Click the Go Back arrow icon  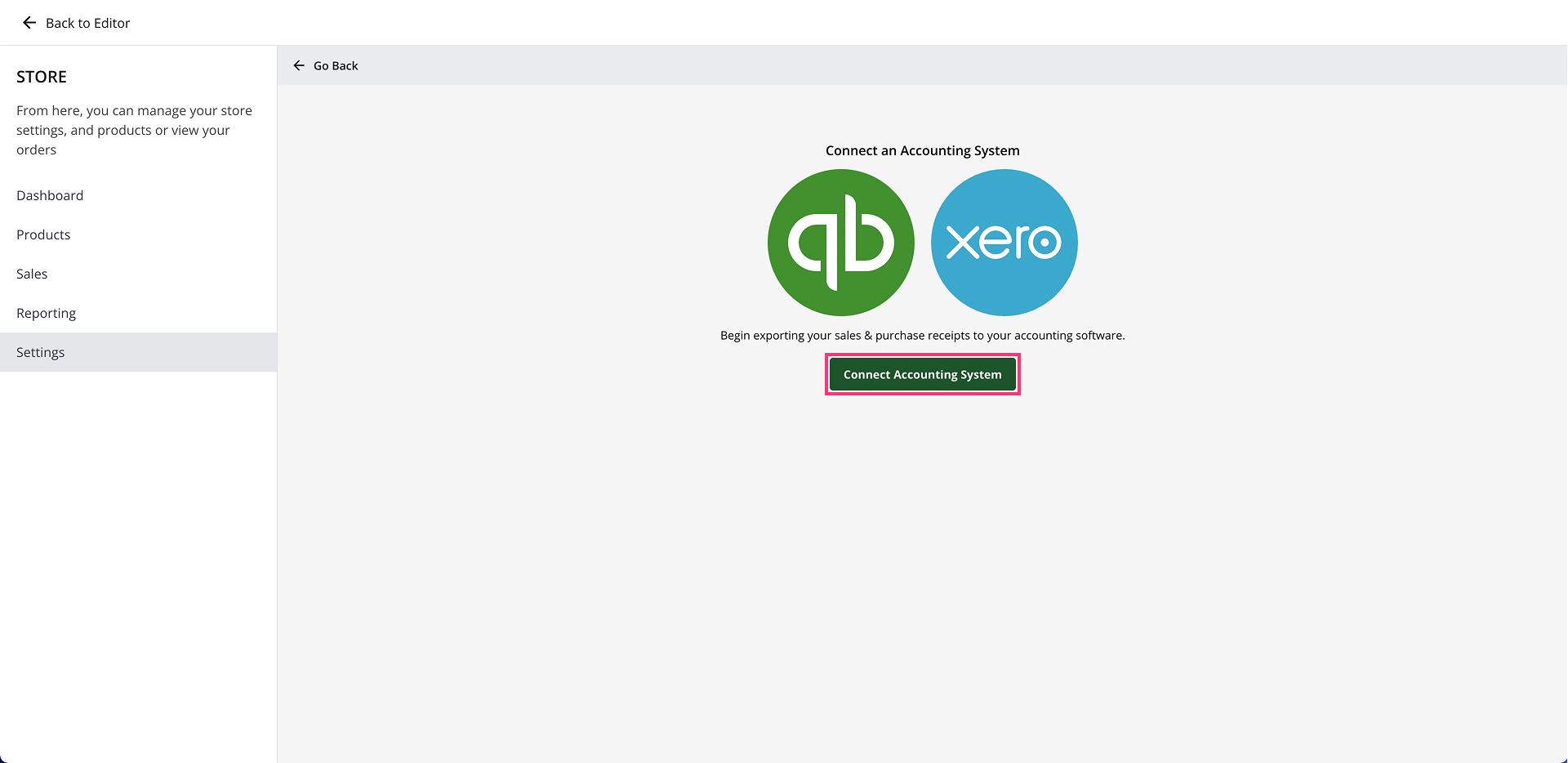(299, 65)
